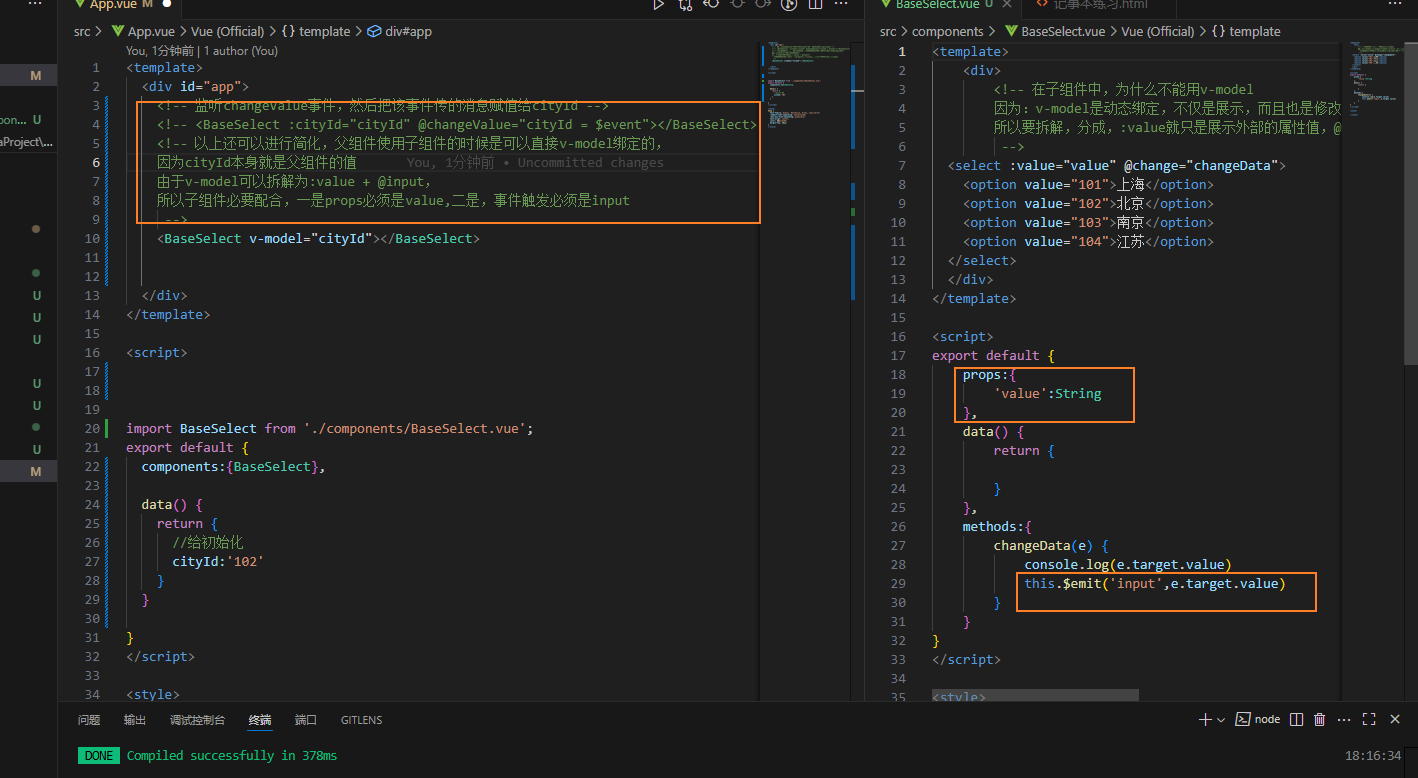Image resolution: width=1418 pixels, height=778 pixels.
Task: Close the bottom terminal panel
Action: [1393, 719]
